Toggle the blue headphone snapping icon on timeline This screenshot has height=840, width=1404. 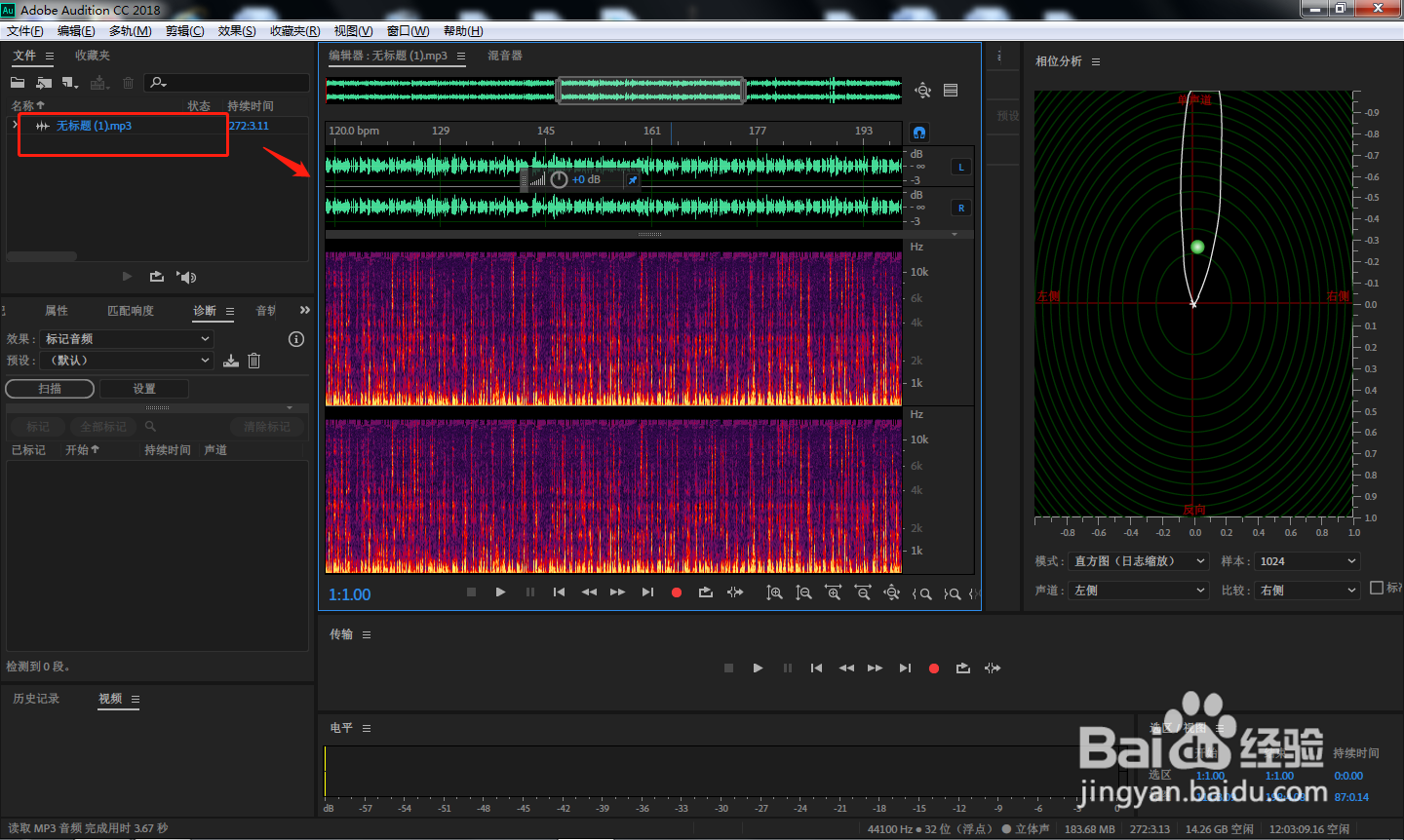coord(919,132)
